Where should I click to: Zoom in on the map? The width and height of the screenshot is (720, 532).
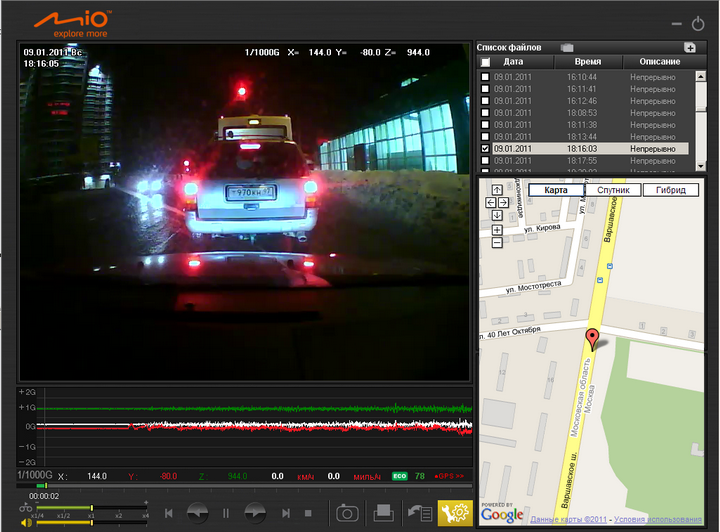click(497, 230)
